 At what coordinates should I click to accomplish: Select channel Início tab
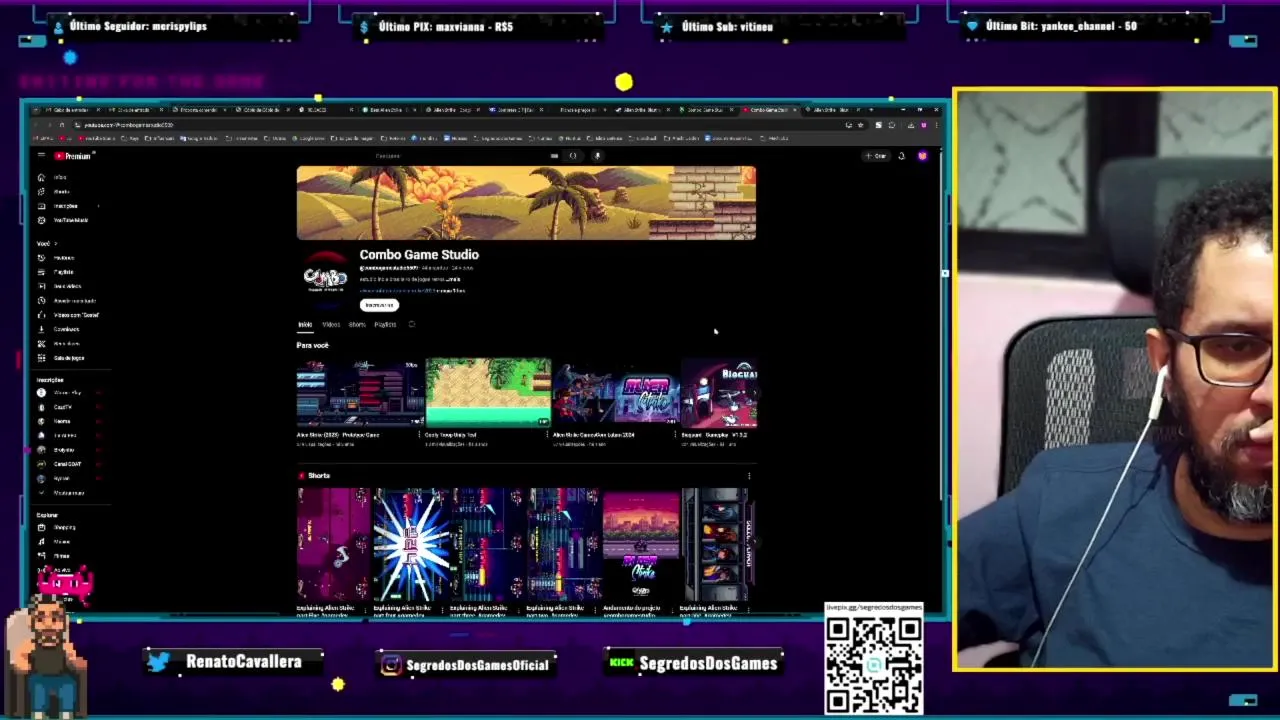click(x=305, y=324)
